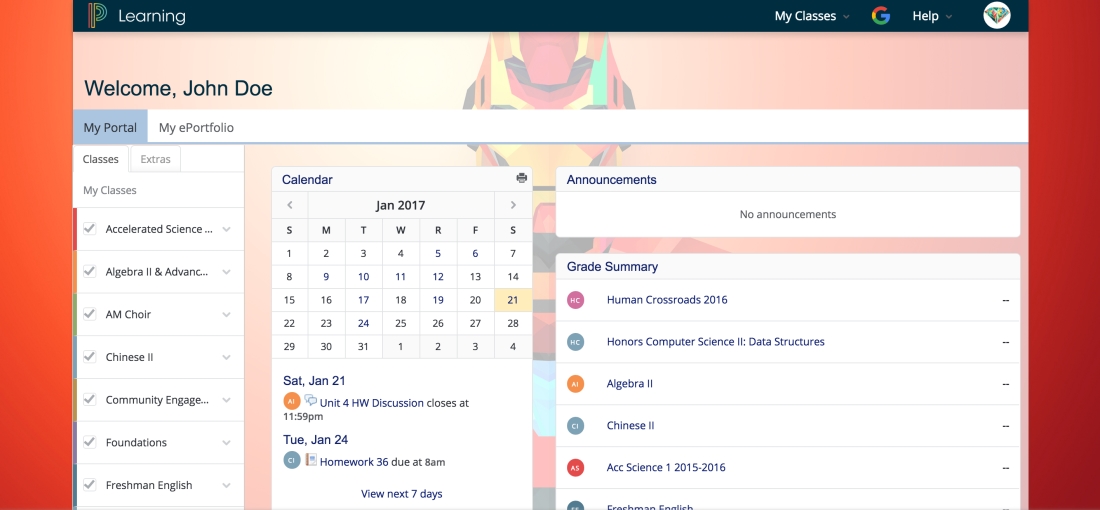
Task: Print the calendar with printer icon
Action: (x=521, y=178)
